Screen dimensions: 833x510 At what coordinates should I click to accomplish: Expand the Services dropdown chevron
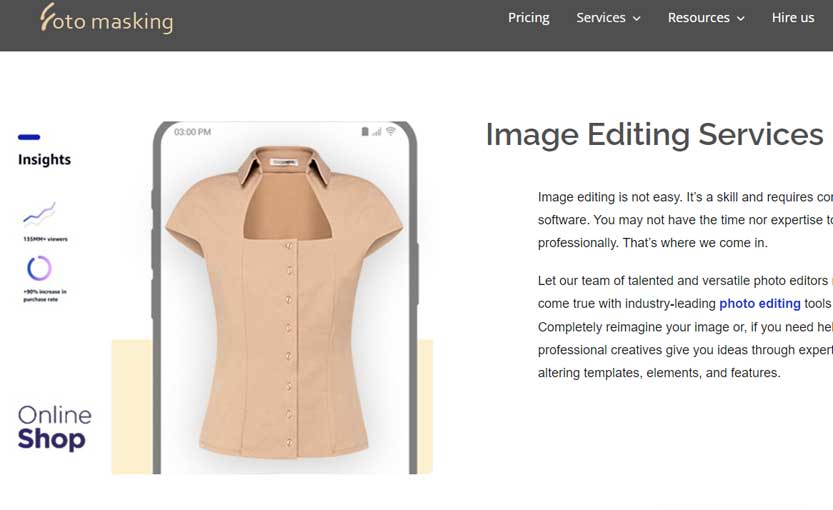coord(636,19)
